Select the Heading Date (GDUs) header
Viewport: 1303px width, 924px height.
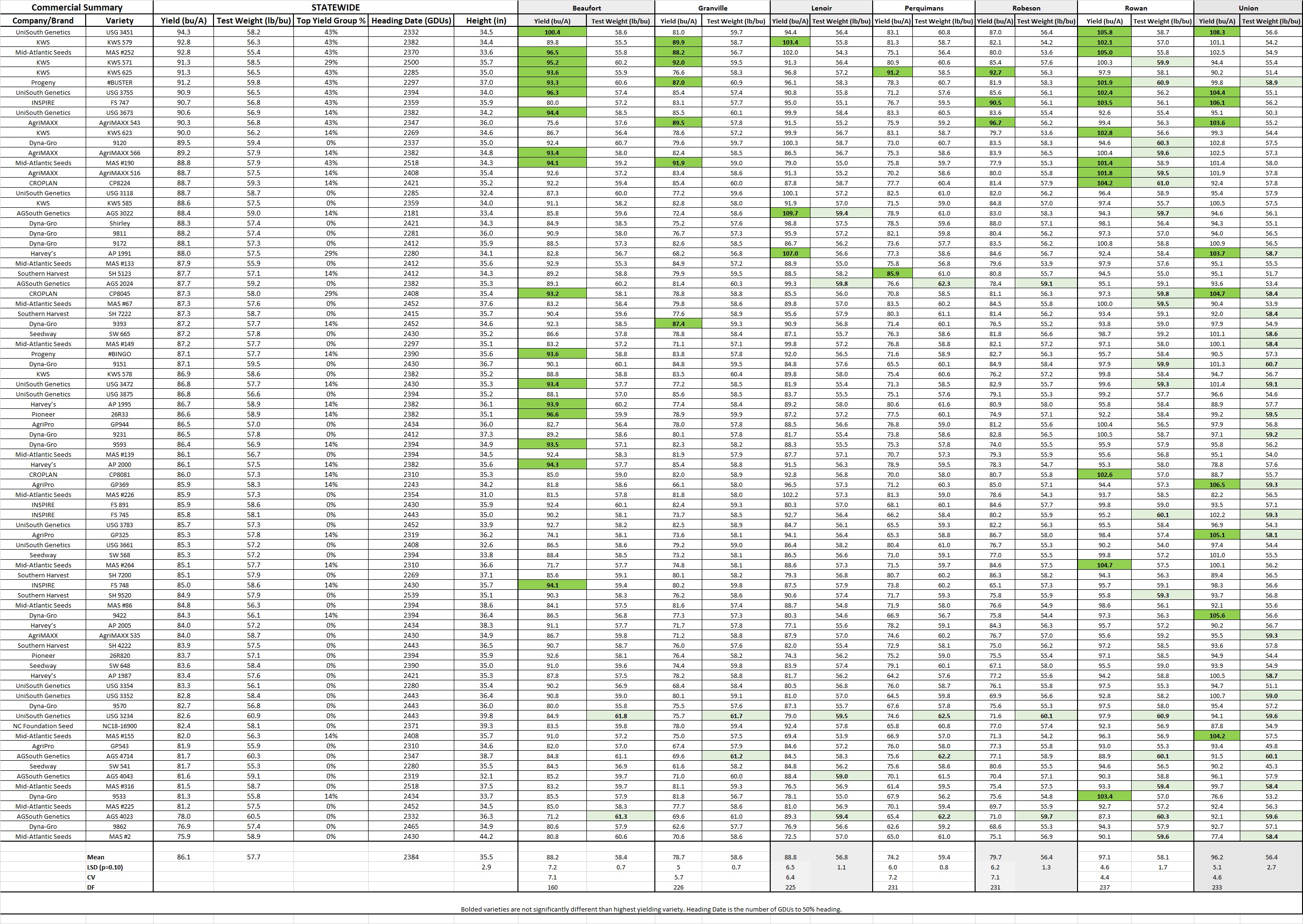tap(411, 21)
